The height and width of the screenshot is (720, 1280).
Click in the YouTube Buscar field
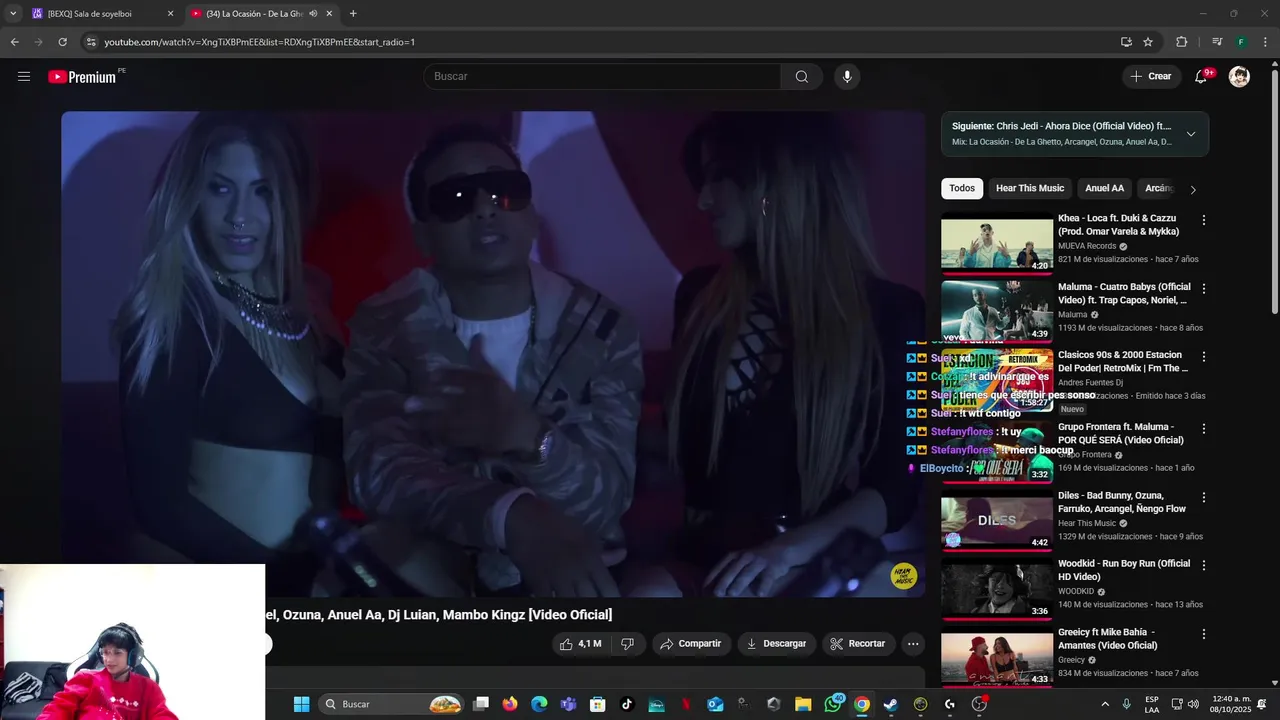point(602,76)
